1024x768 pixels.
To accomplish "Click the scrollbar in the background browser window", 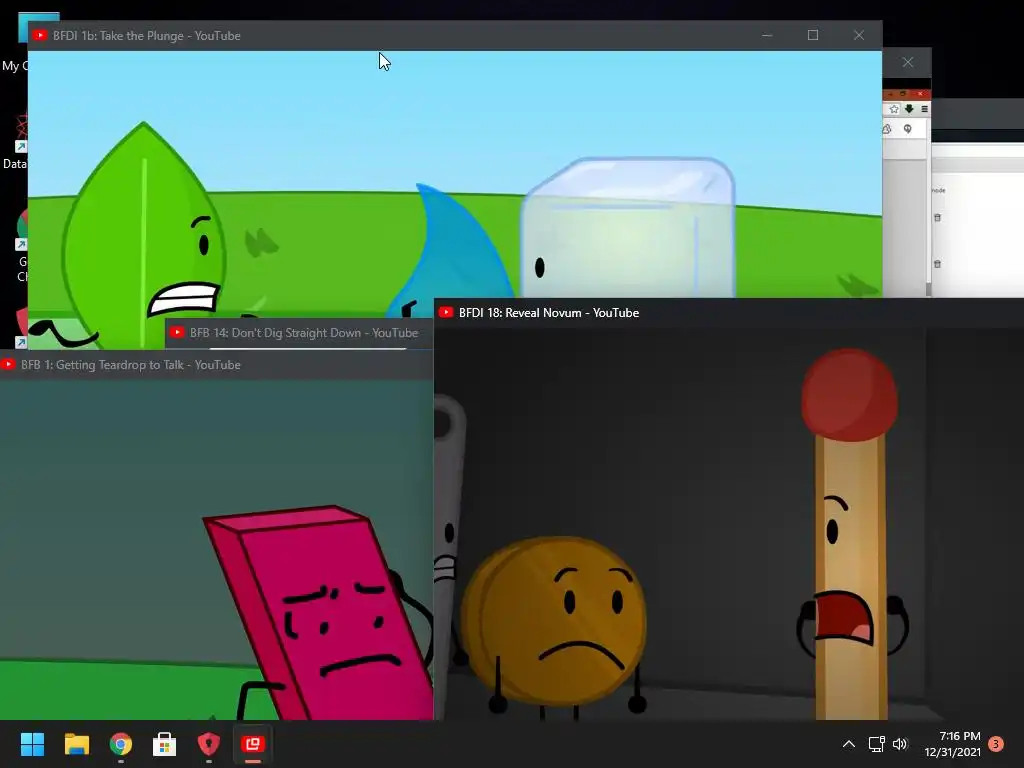I will [929, 289].
